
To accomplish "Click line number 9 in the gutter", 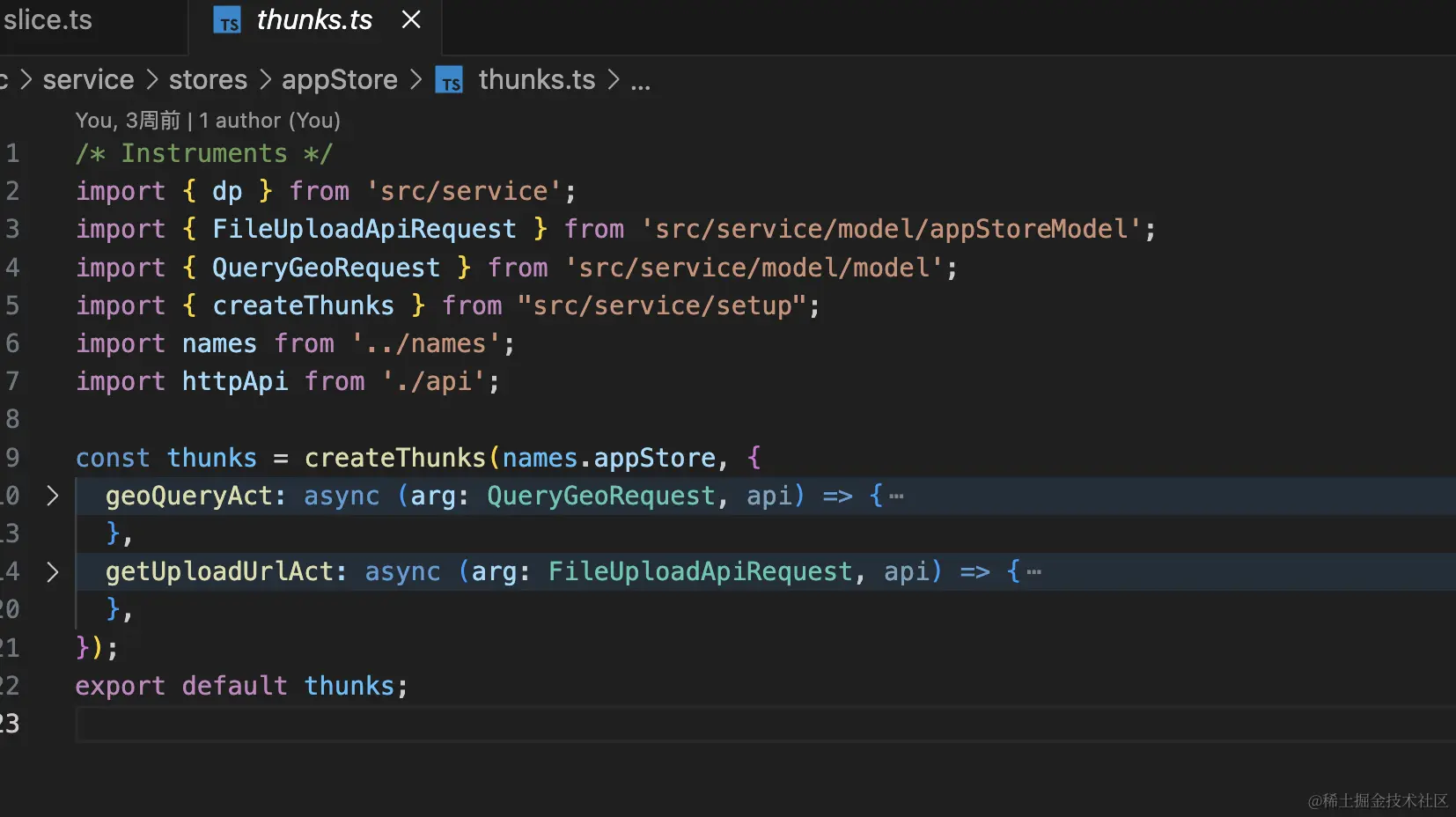I will coord(12,459).
